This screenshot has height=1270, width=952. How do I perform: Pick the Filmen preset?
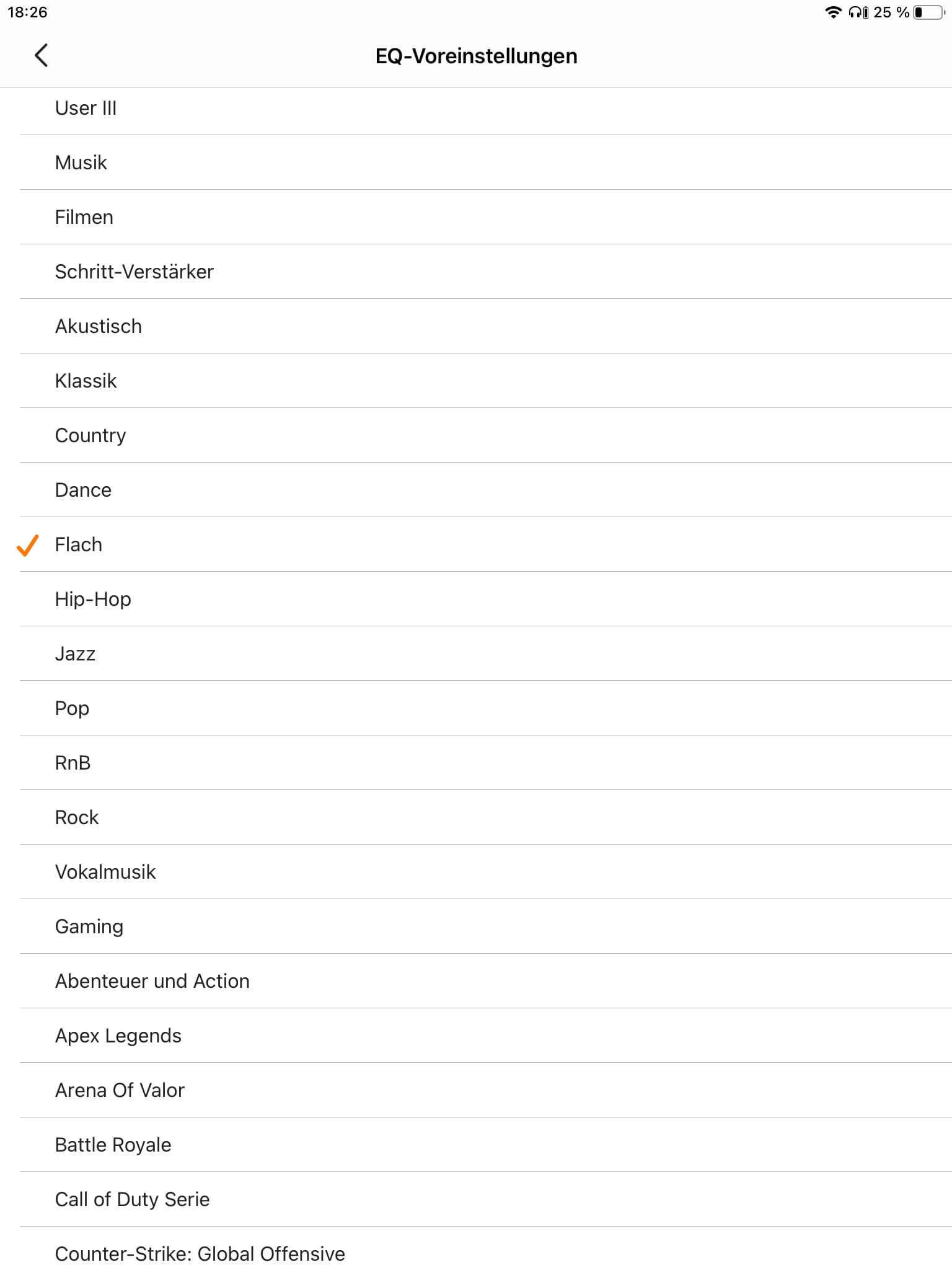click(84, 217)
